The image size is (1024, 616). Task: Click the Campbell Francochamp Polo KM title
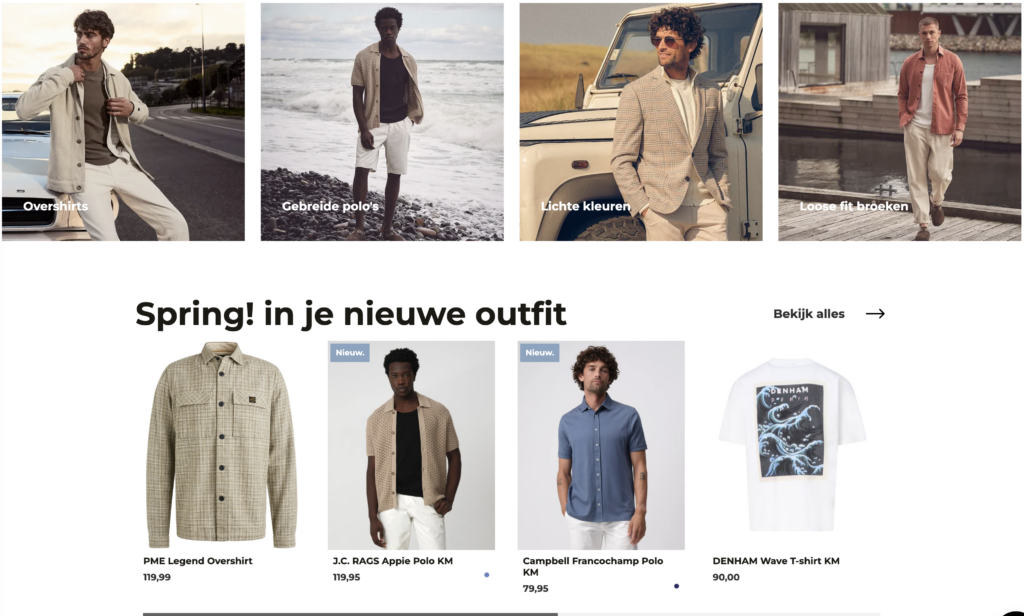[x=592, y=566]
